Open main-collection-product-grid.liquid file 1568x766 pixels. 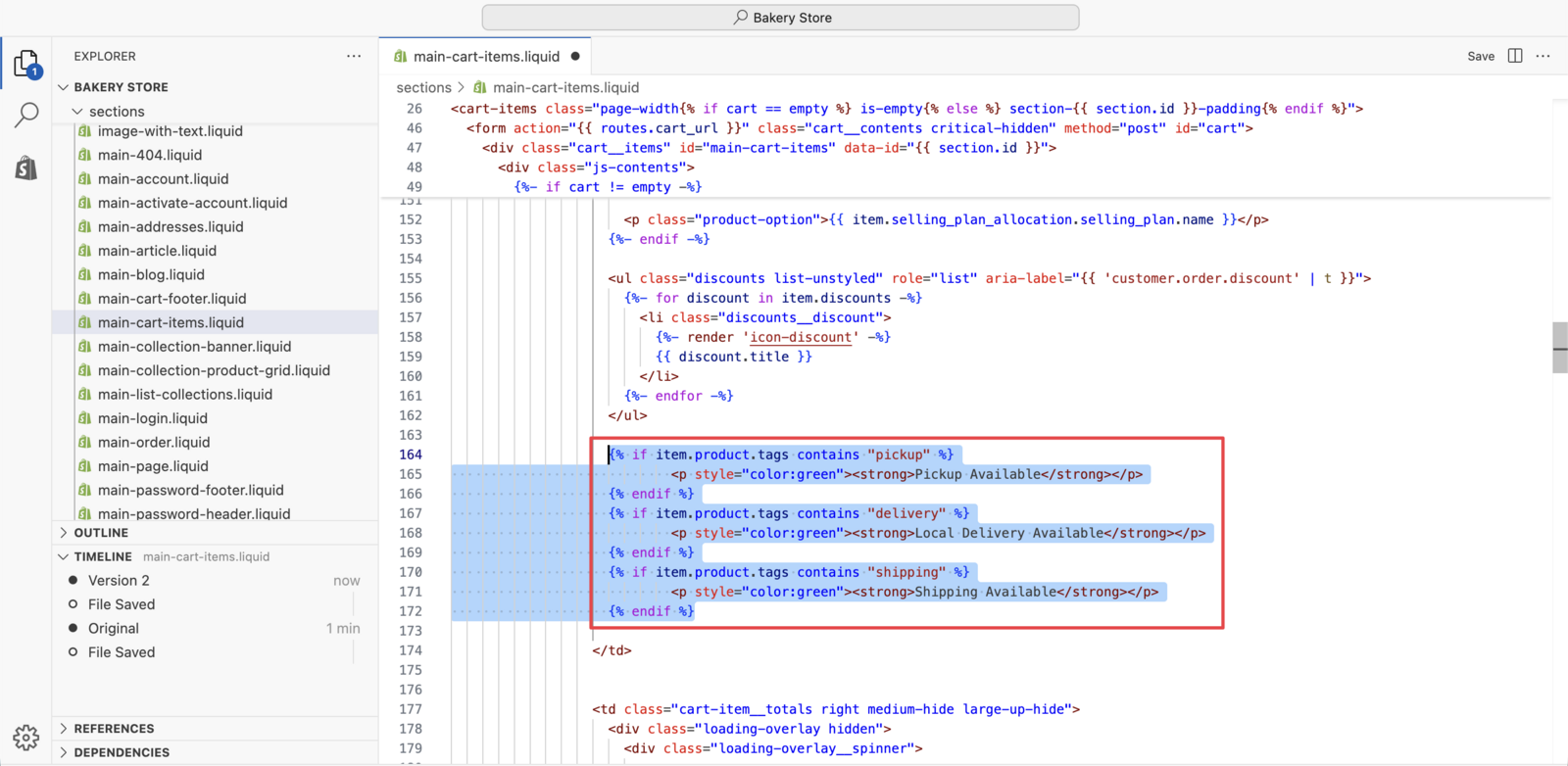tap(215, 370)
